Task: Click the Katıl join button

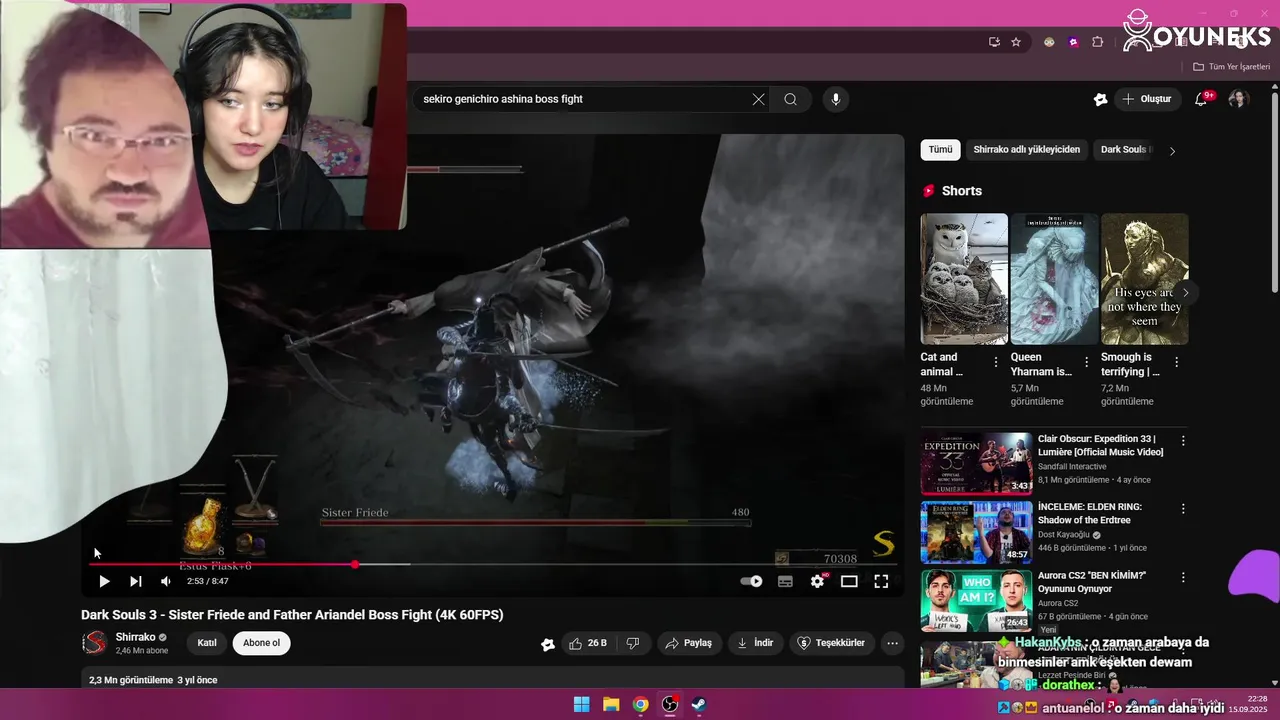Action: click(207, 643)
